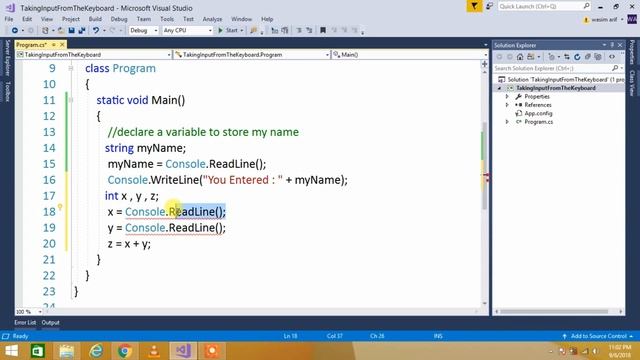
Task: Open the Build menu
Action: coord(95,19)
